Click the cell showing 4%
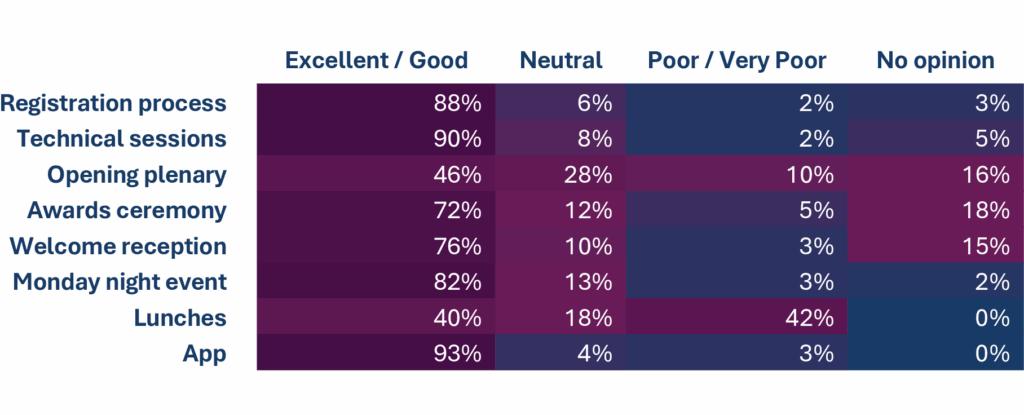Viewport: 1024px width, 415px height. [x=561, y=354]
